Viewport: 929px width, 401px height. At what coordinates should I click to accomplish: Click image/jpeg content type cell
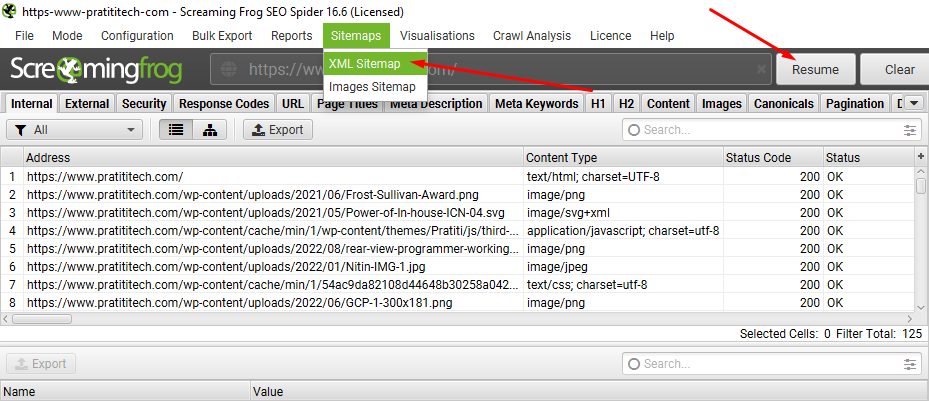tap(623, 267)
